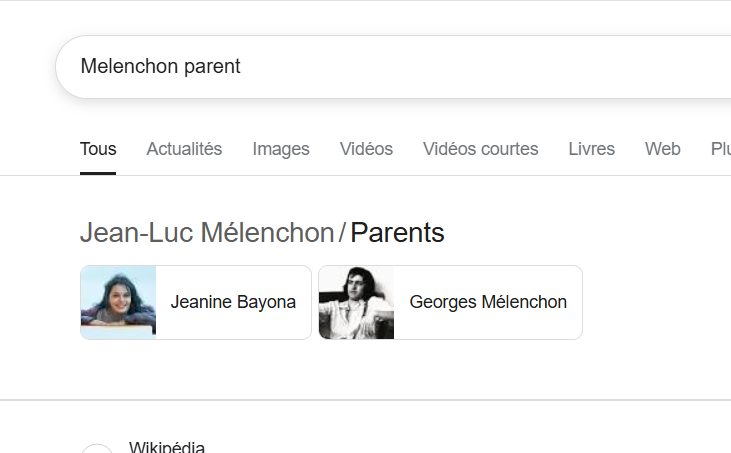Open the Jeanine Bayona name label
The height and width of the screenshot is (453, 731).
(233, 302)
